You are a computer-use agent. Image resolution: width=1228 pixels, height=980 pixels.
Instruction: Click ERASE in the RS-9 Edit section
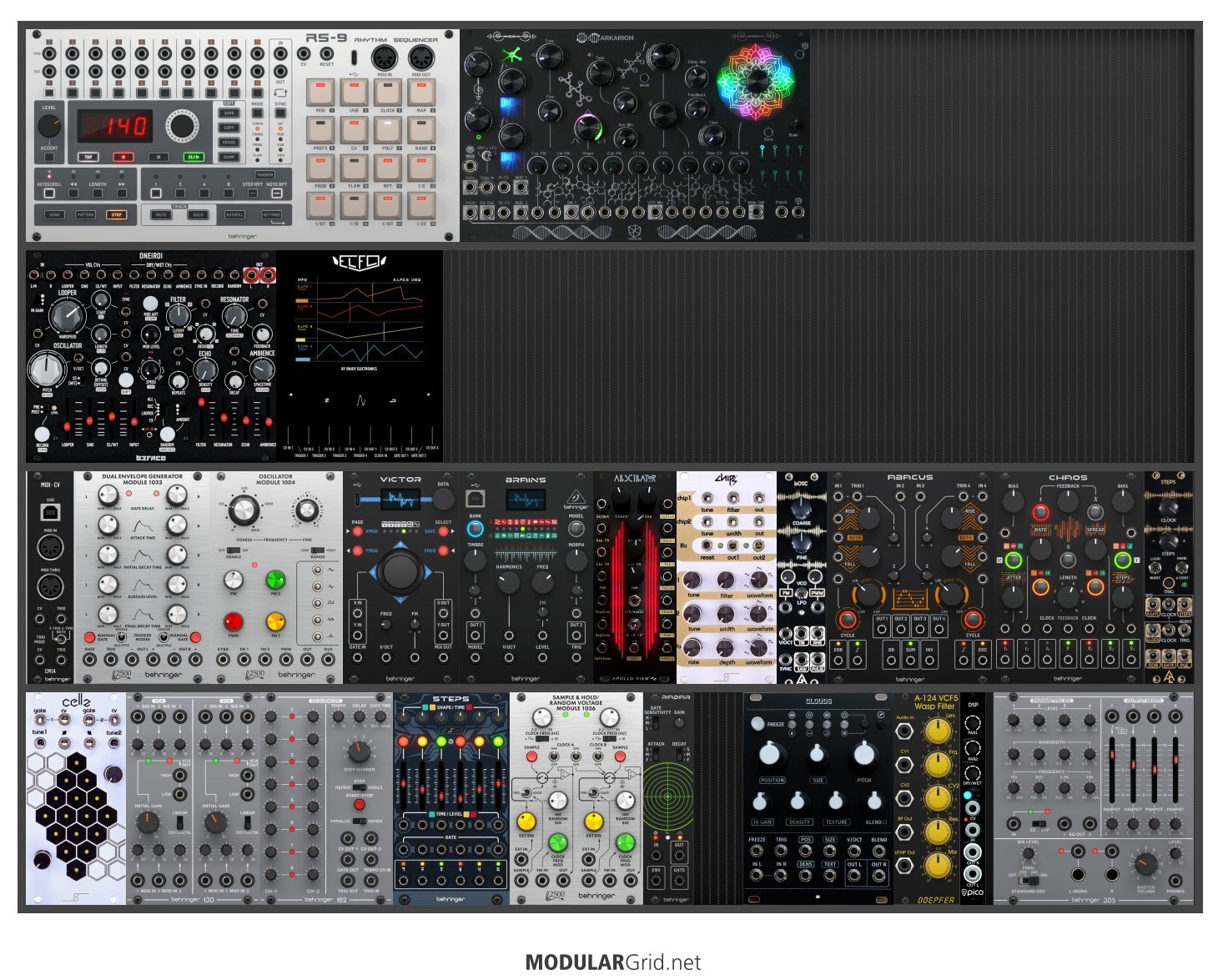tap(229, 142)
